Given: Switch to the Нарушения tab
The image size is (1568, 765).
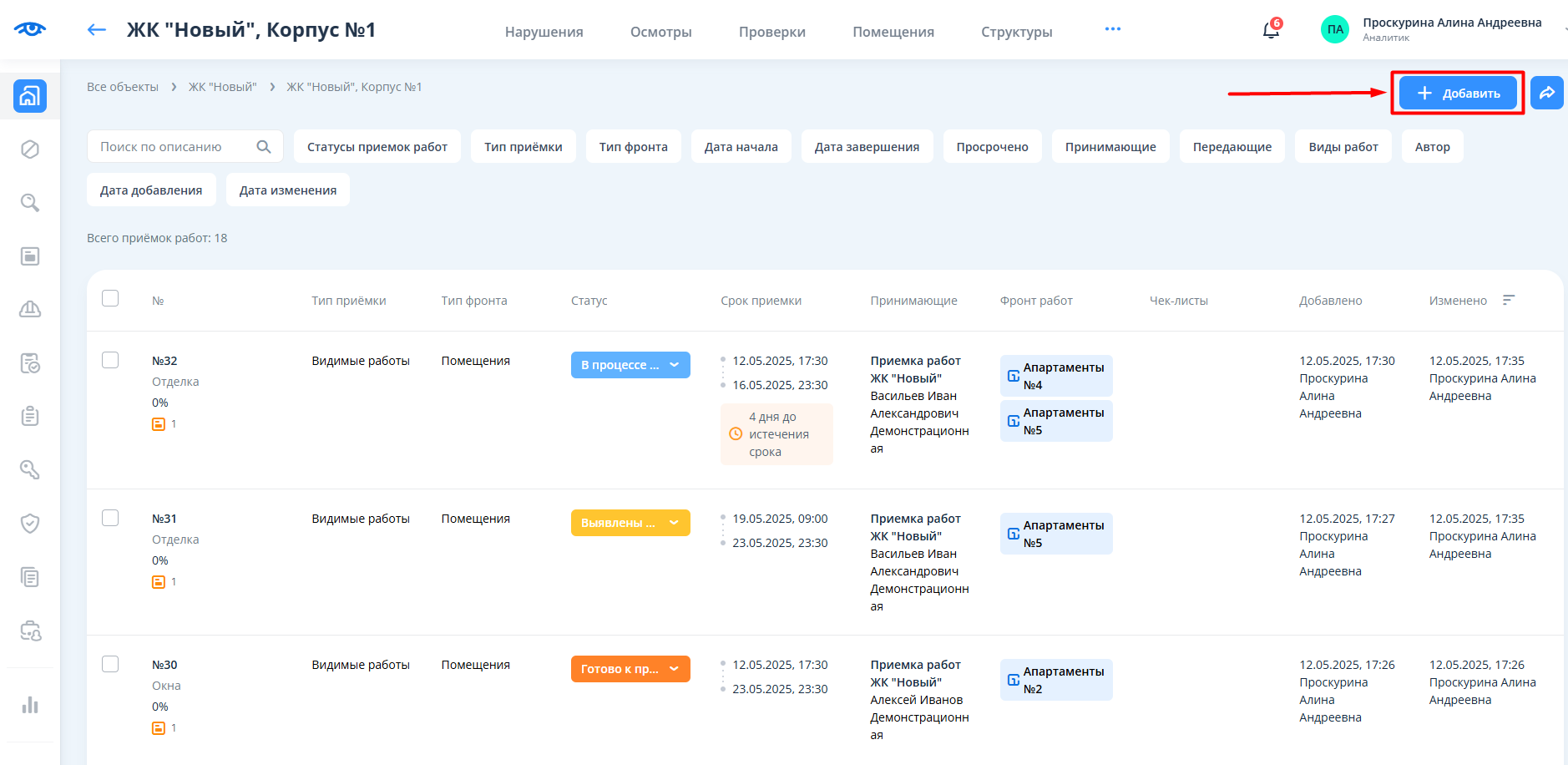Looking at the screenshot, I should coord(544,32).
